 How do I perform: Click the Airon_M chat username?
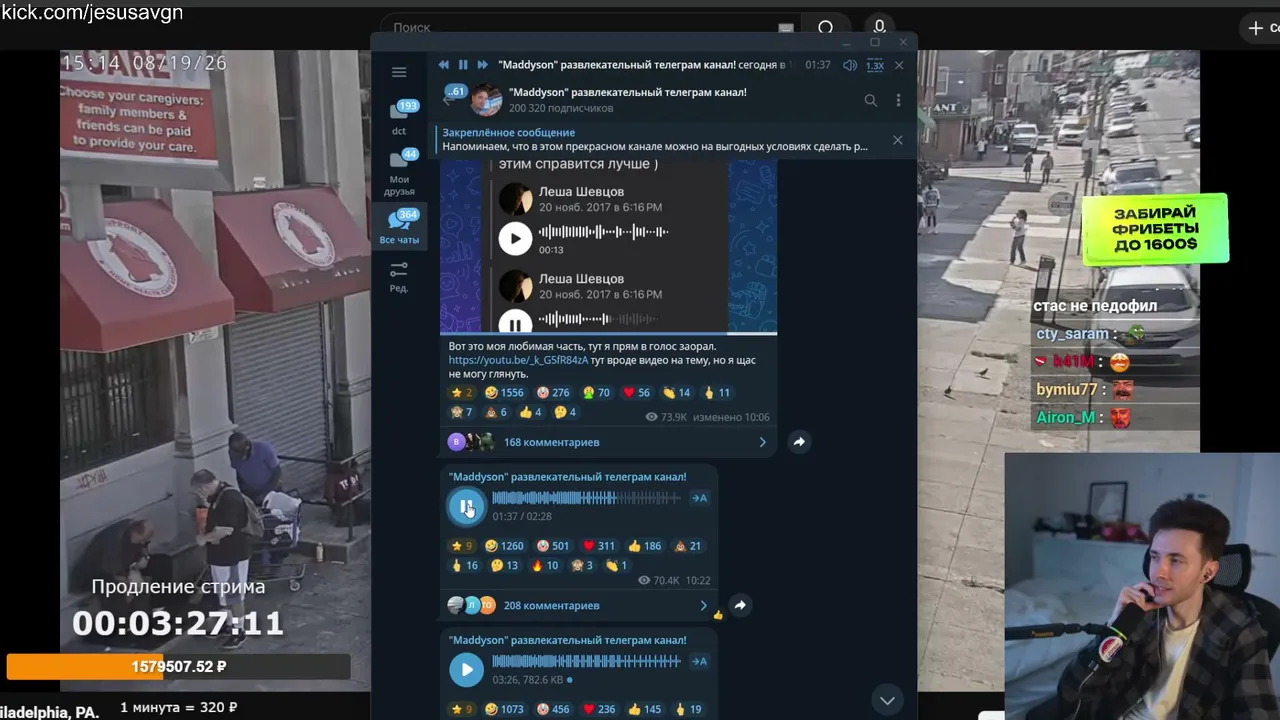click(x=1065, y=417)
